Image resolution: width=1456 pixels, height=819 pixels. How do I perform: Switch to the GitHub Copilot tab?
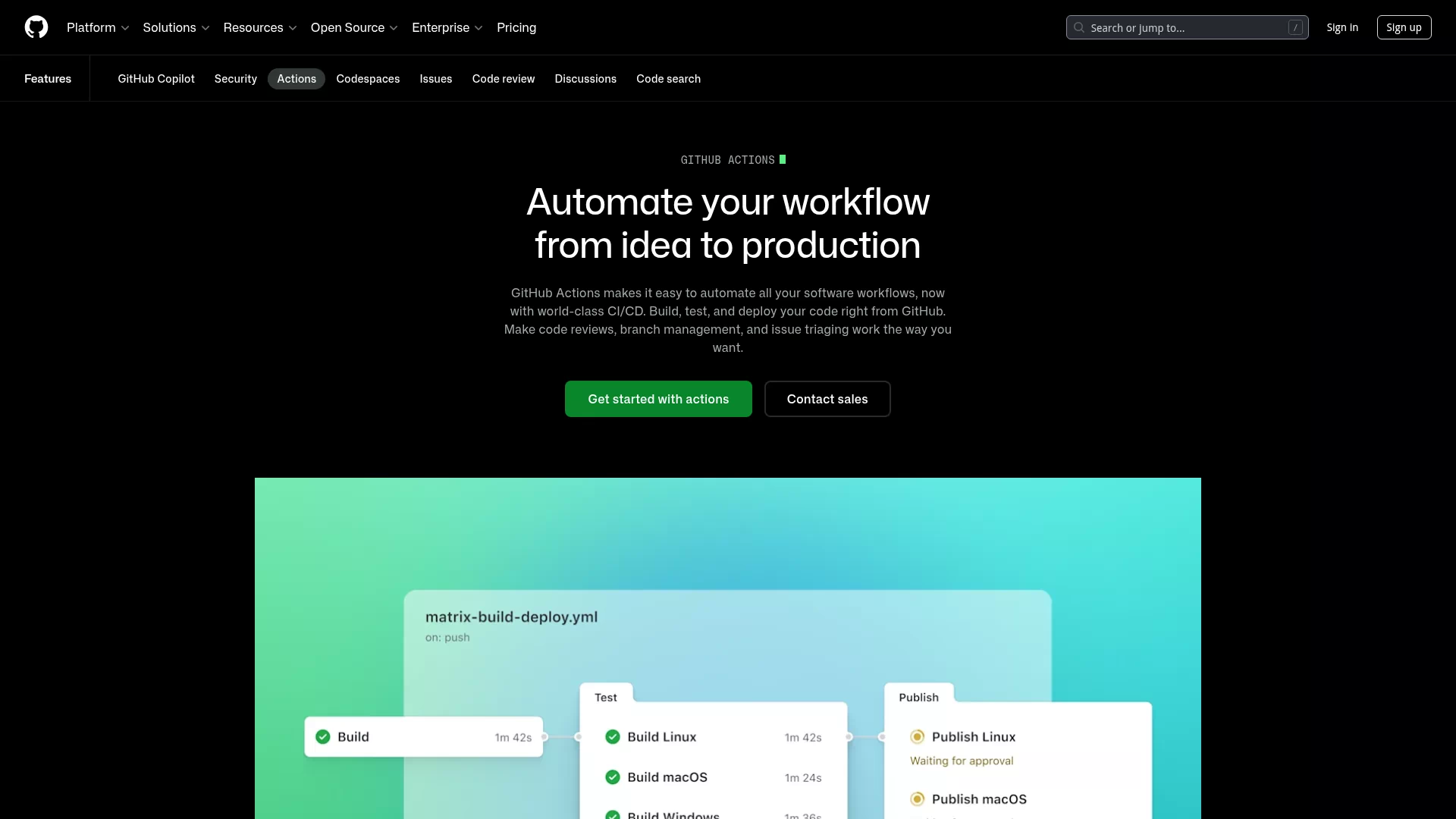click(156, 79)
